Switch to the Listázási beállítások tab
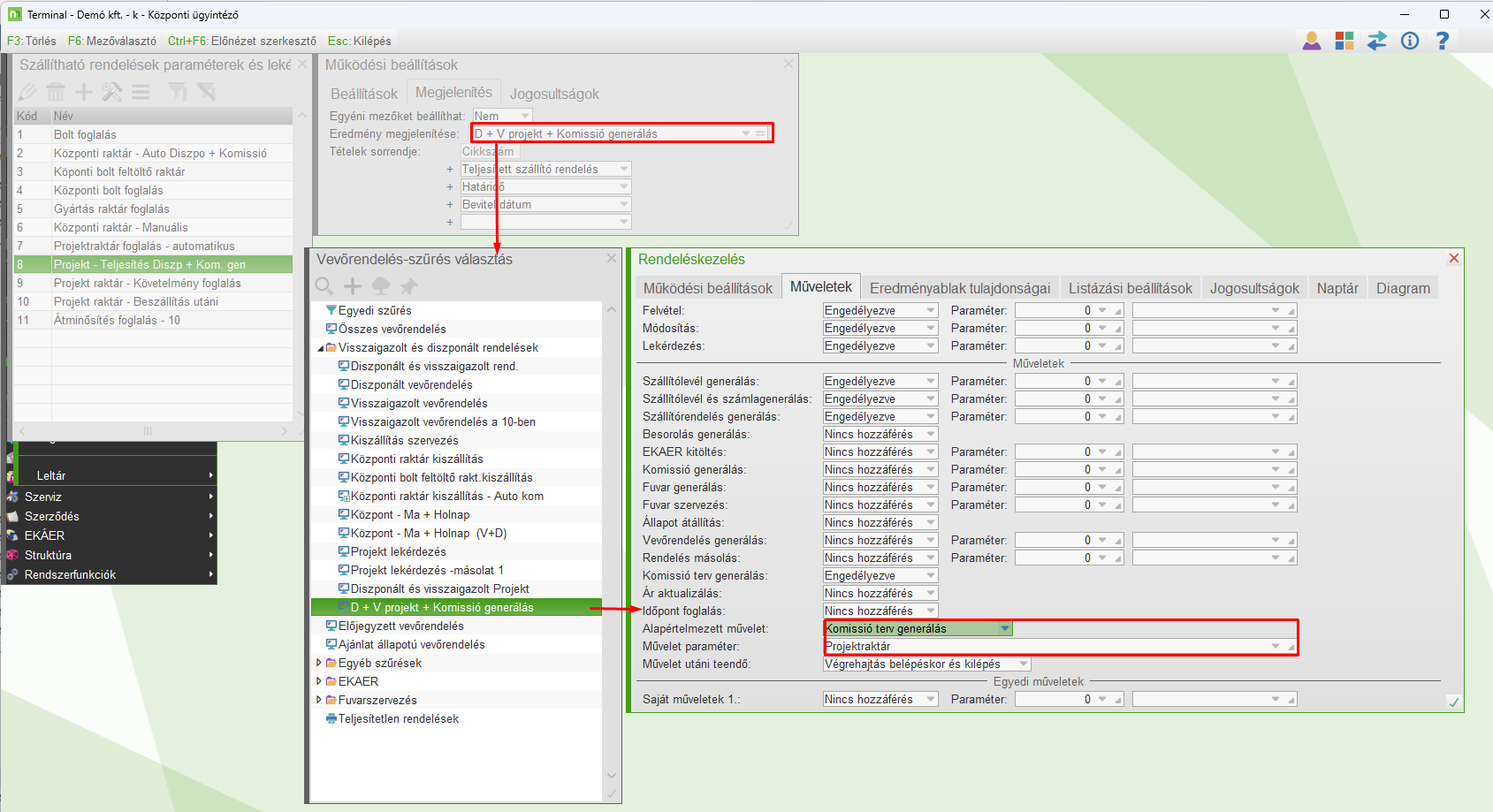 coord(1130,288)
